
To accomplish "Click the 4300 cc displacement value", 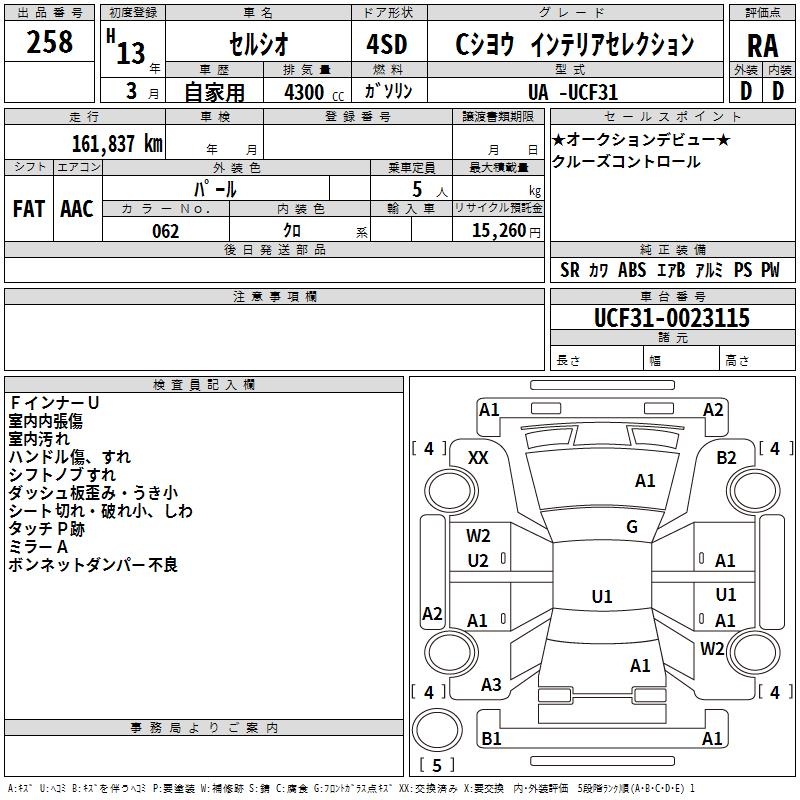I will coord(310,91).
